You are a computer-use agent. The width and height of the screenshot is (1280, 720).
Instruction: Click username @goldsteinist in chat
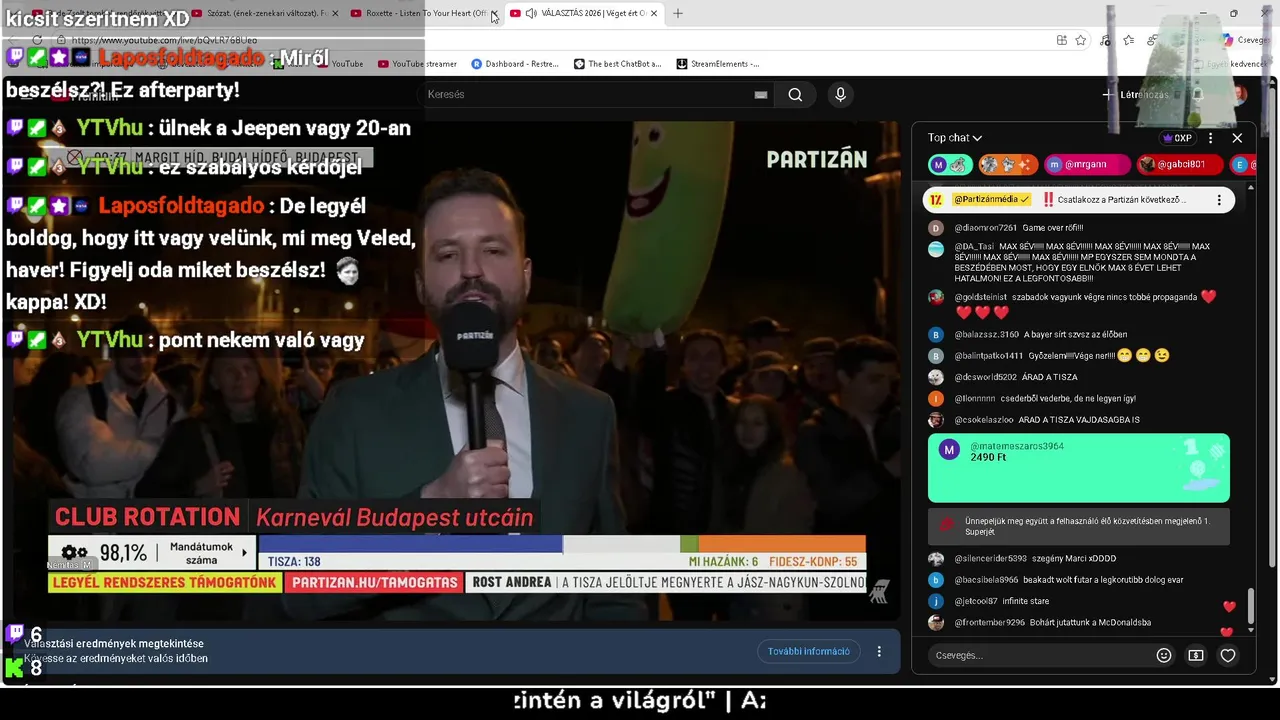tap(981, 297)
